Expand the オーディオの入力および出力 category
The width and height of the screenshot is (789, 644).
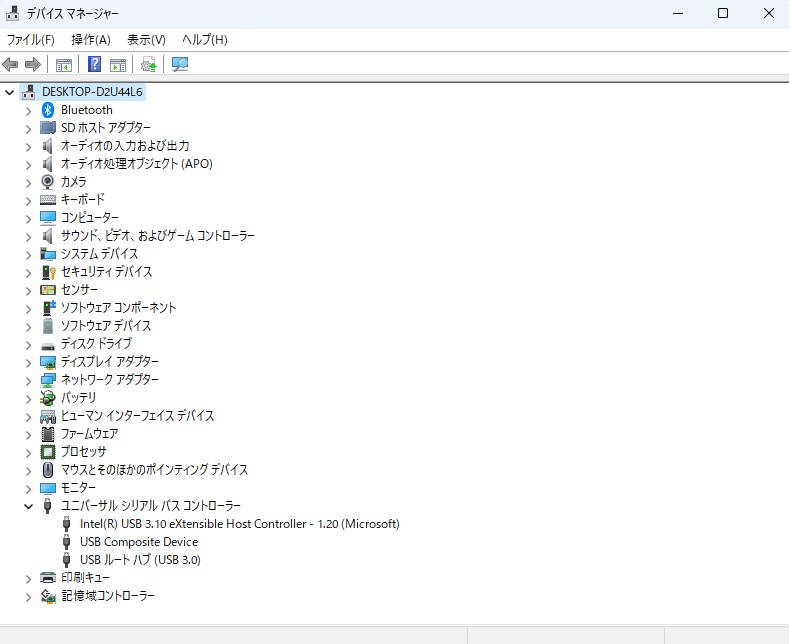click(29, 147)
